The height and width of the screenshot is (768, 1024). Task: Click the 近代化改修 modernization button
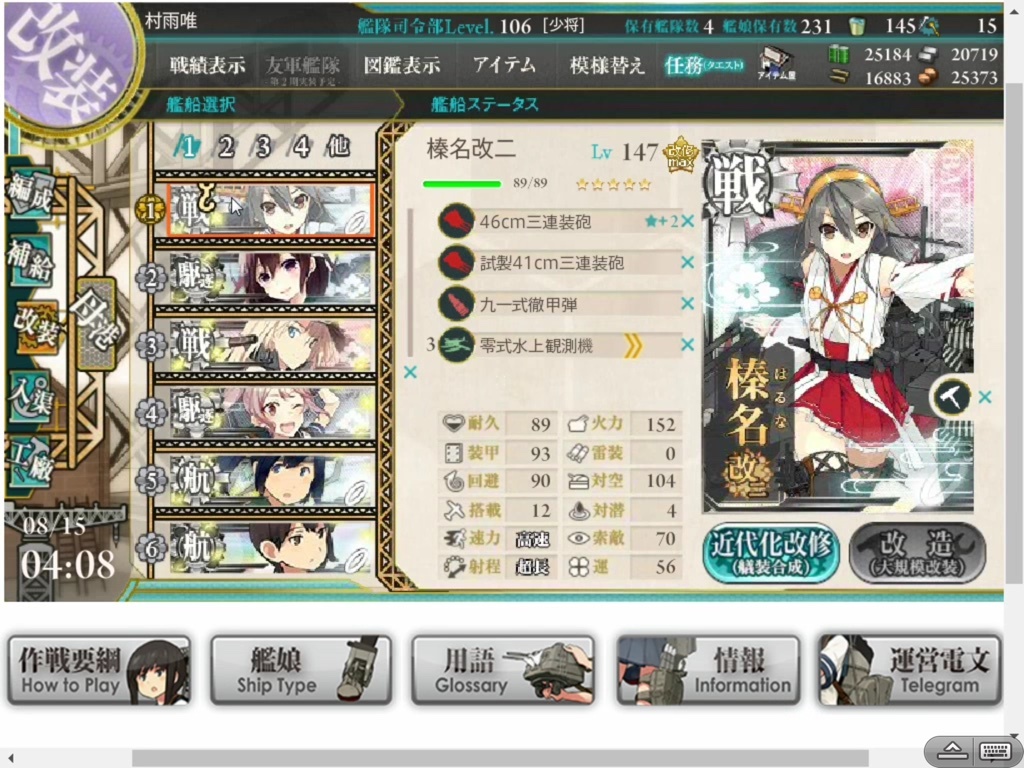771,552
